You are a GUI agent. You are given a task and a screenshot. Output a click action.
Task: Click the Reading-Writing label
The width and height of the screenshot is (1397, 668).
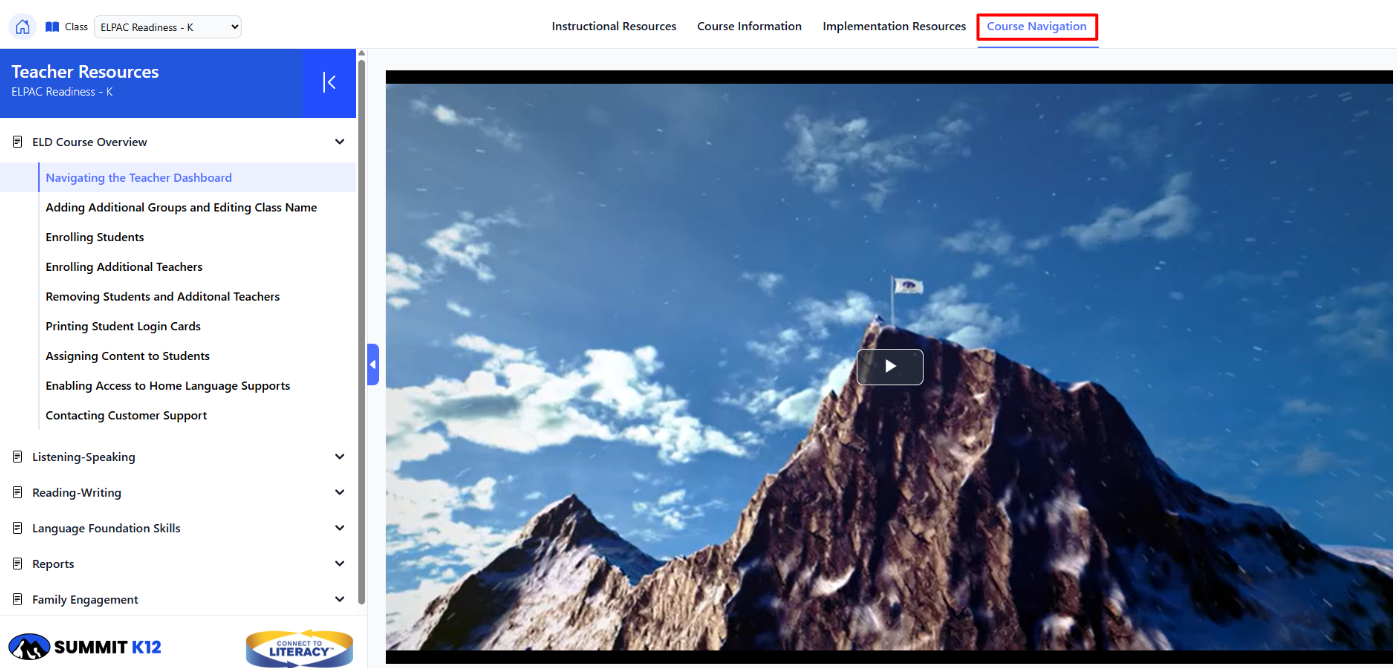[77, 493]
